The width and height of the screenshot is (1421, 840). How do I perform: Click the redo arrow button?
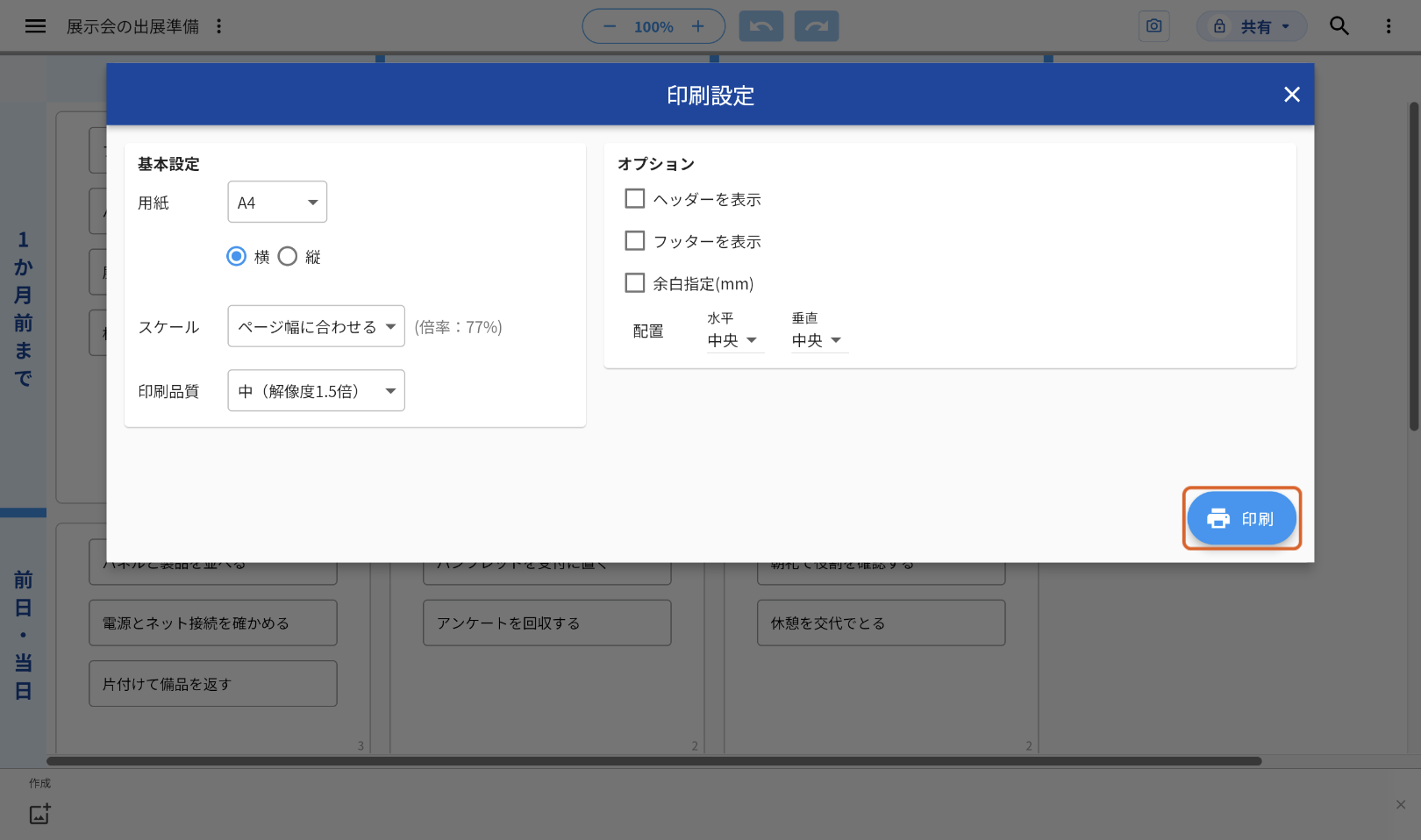[x=817, y=26]
